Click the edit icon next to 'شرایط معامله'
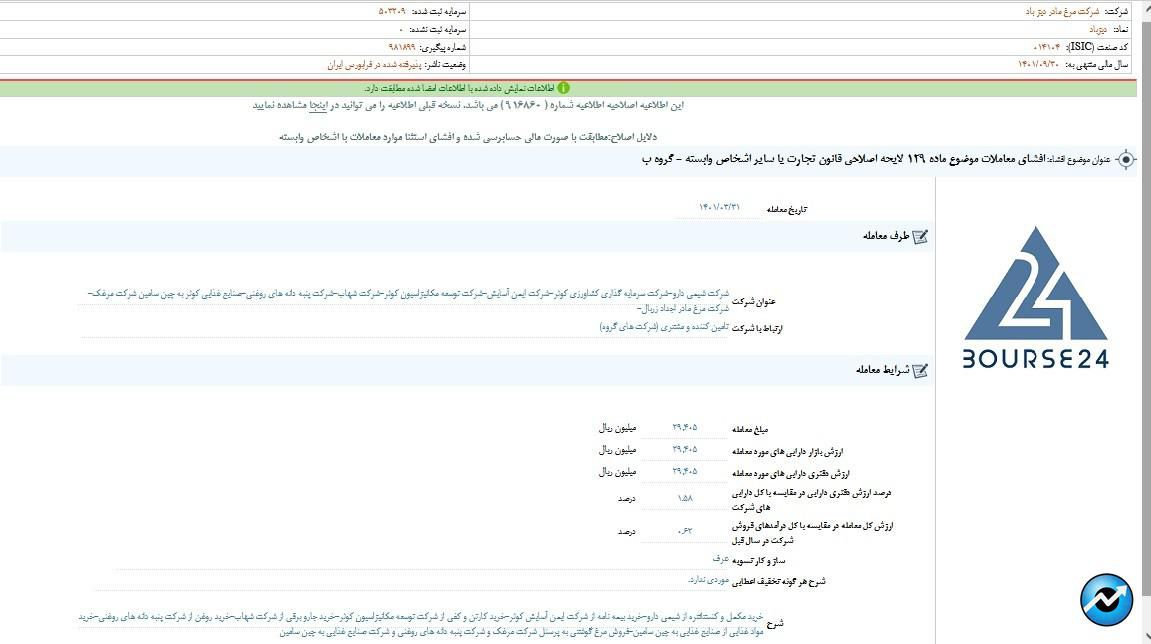This screenshot has height=644, width=1151. pos(920,371)
